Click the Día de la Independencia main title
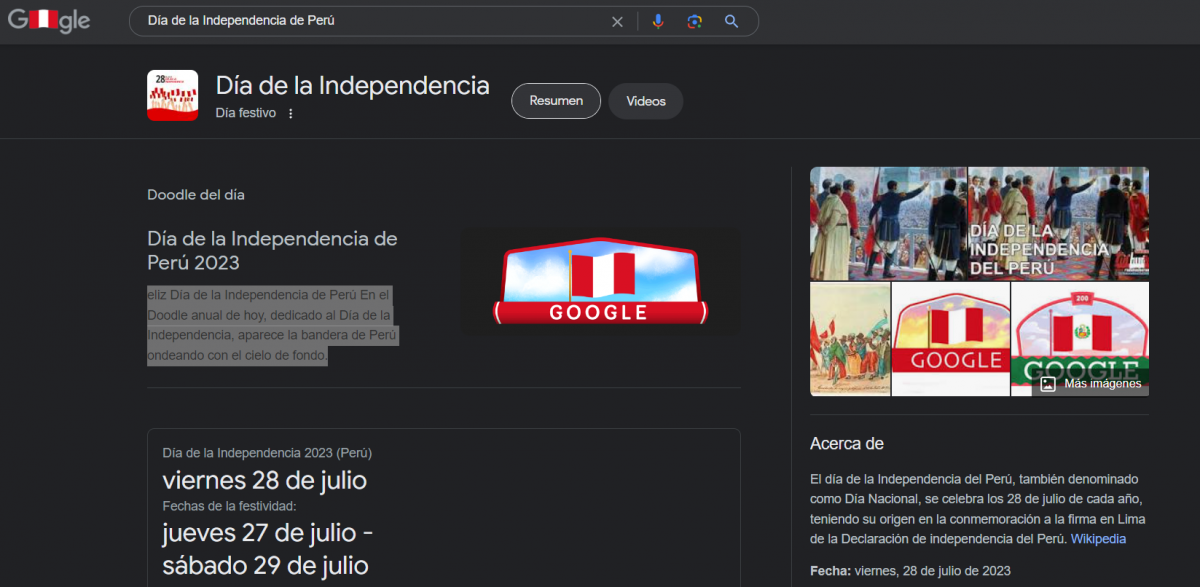1200x587 pixels. click(x=353, y=86)
